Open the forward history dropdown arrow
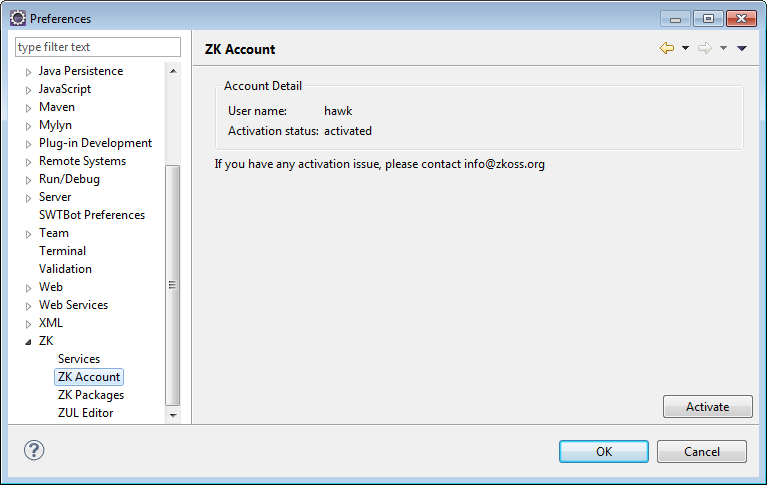Image resolution: width=767 pixels, height=485 pixels. point(723,48)
